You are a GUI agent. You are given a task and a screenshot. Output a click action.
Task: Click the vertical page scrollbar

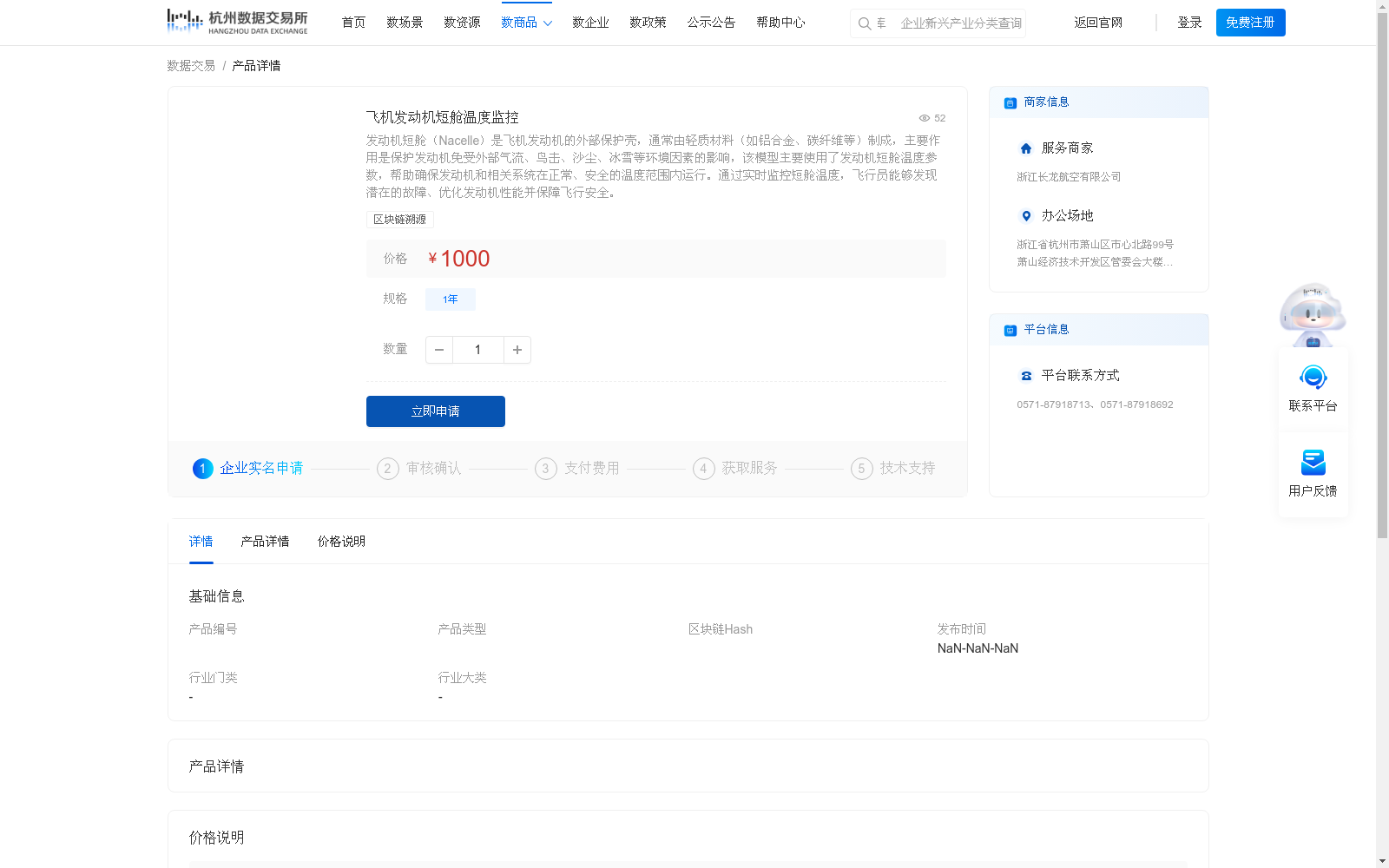[x=1382, y=276]
